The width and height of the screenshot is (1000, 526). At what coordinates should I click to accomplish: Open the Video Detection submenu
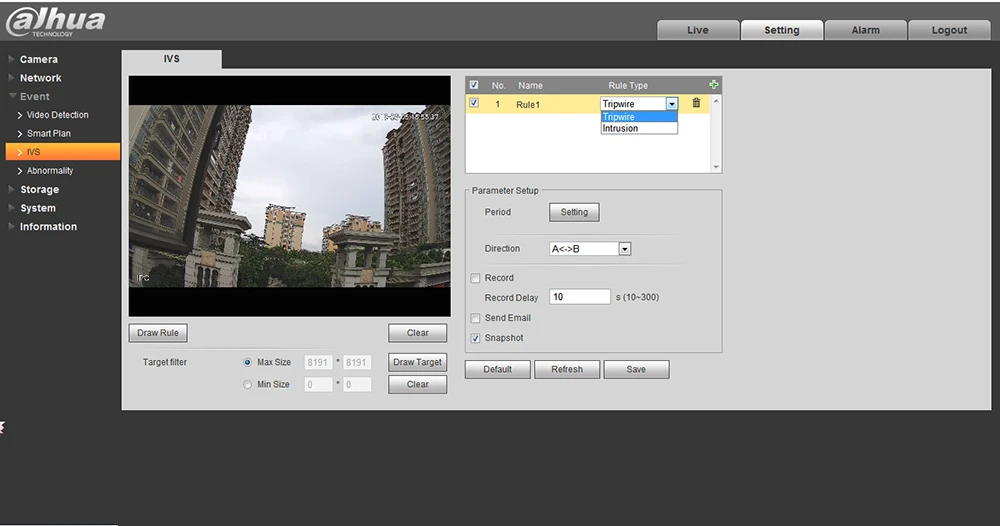[x=57, y=115]
